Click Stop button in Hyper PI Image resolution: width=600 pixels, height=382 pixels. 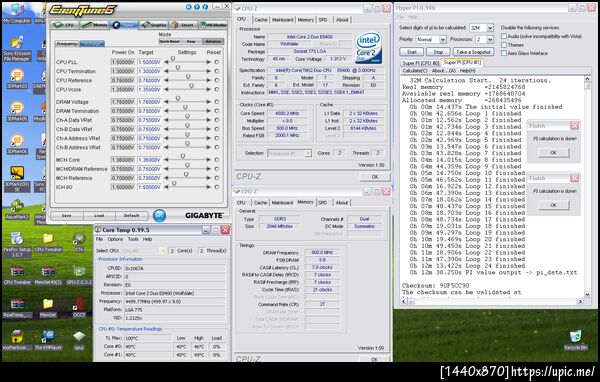pos(438,52)
